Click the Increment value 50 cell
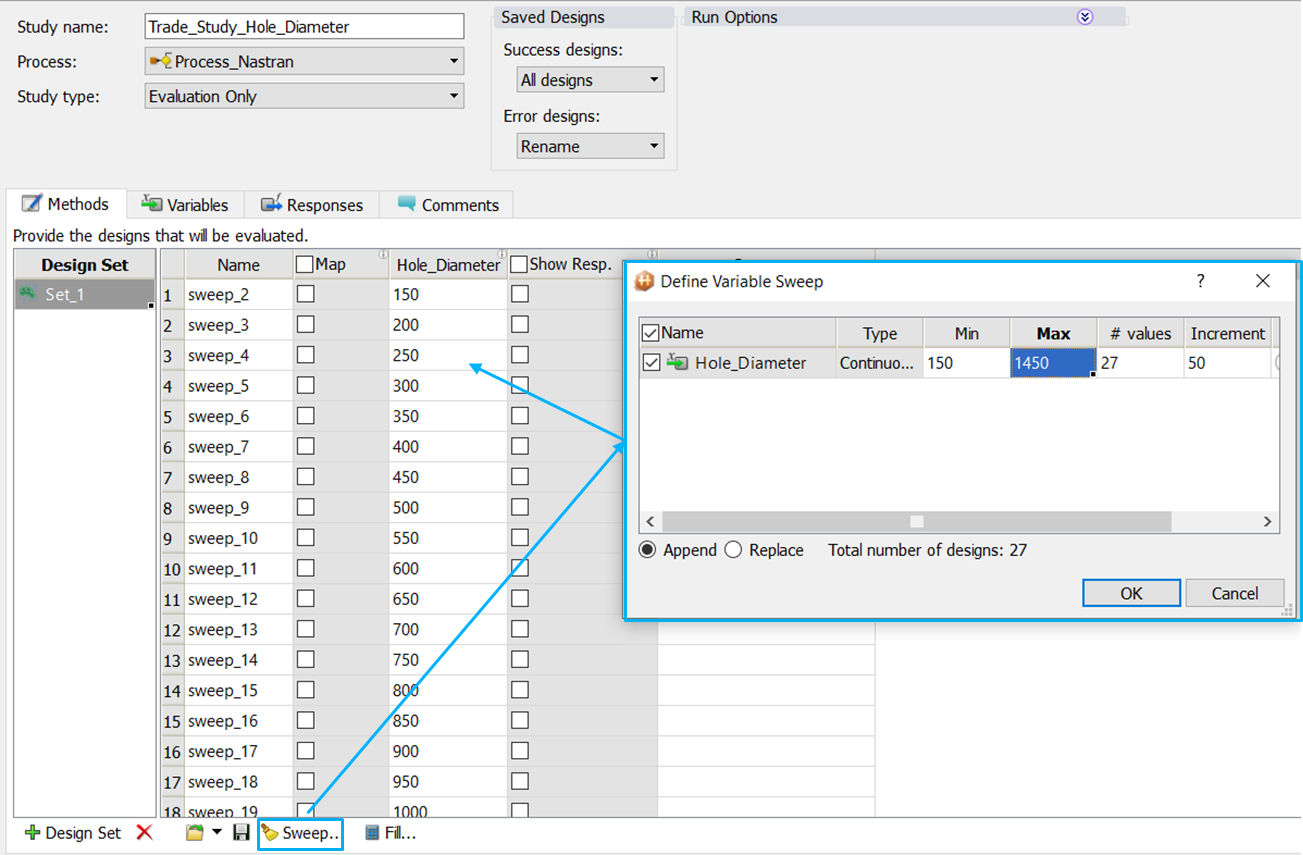This screenshot has height=855, width=1303. [1228, 363]
